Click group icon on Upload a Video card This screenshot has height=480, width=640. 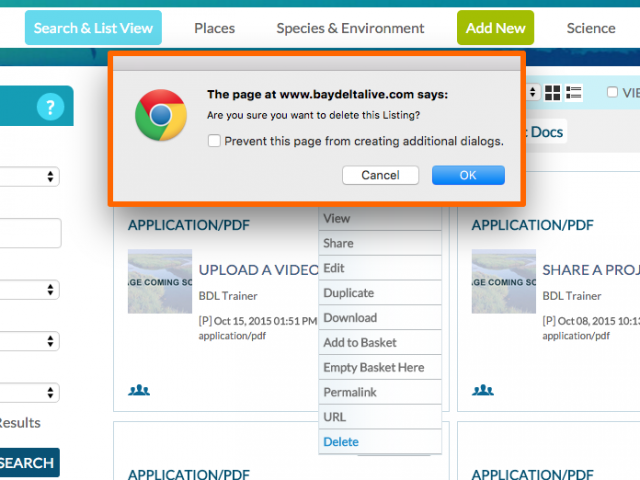(139, 390)
